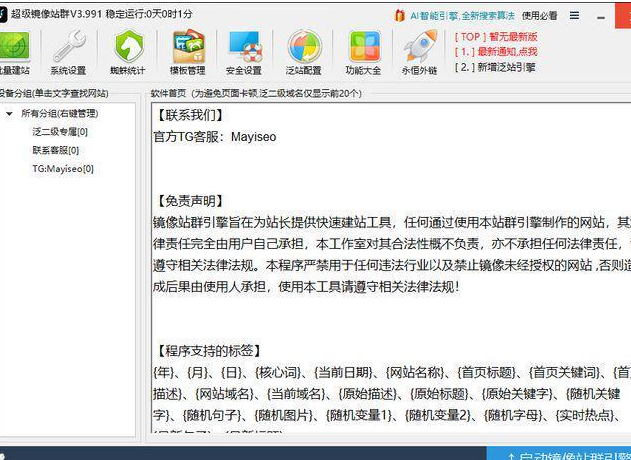Click the 【联系我们】 heading text
The width and height of the screenshot is (631, 460).
[189, 115]
